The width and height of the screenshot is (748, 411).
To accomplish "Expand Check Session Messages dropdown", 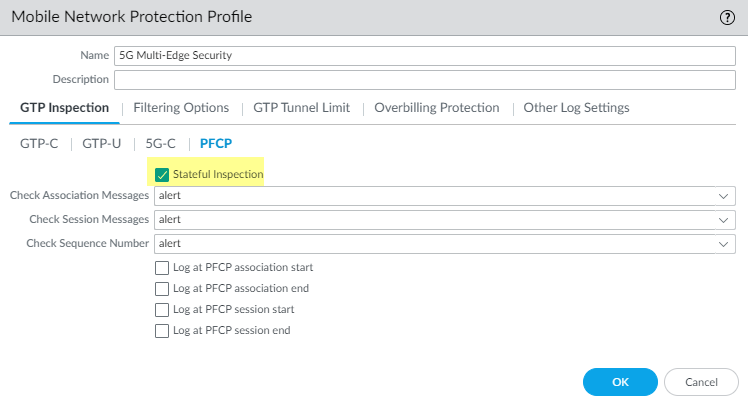I will 445,219.
